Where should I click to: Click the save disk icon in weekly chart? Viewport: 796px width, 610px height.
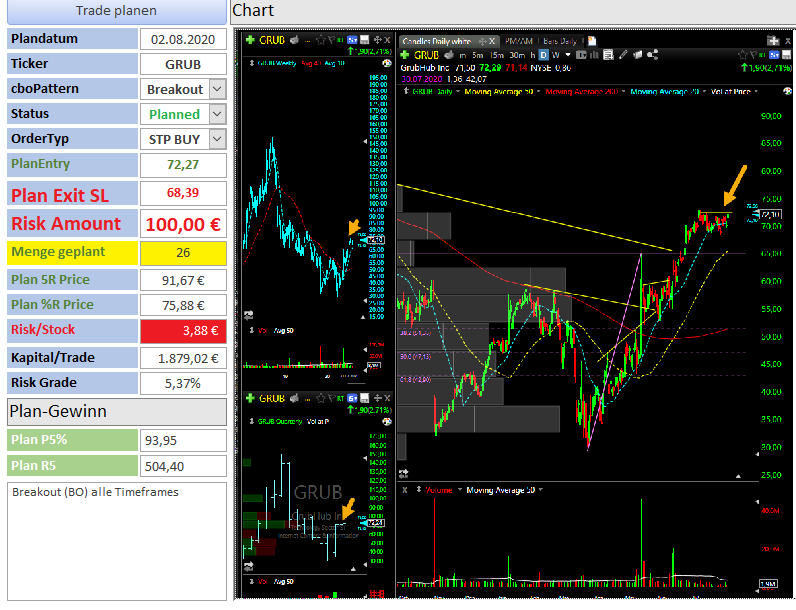click(364, 40)
